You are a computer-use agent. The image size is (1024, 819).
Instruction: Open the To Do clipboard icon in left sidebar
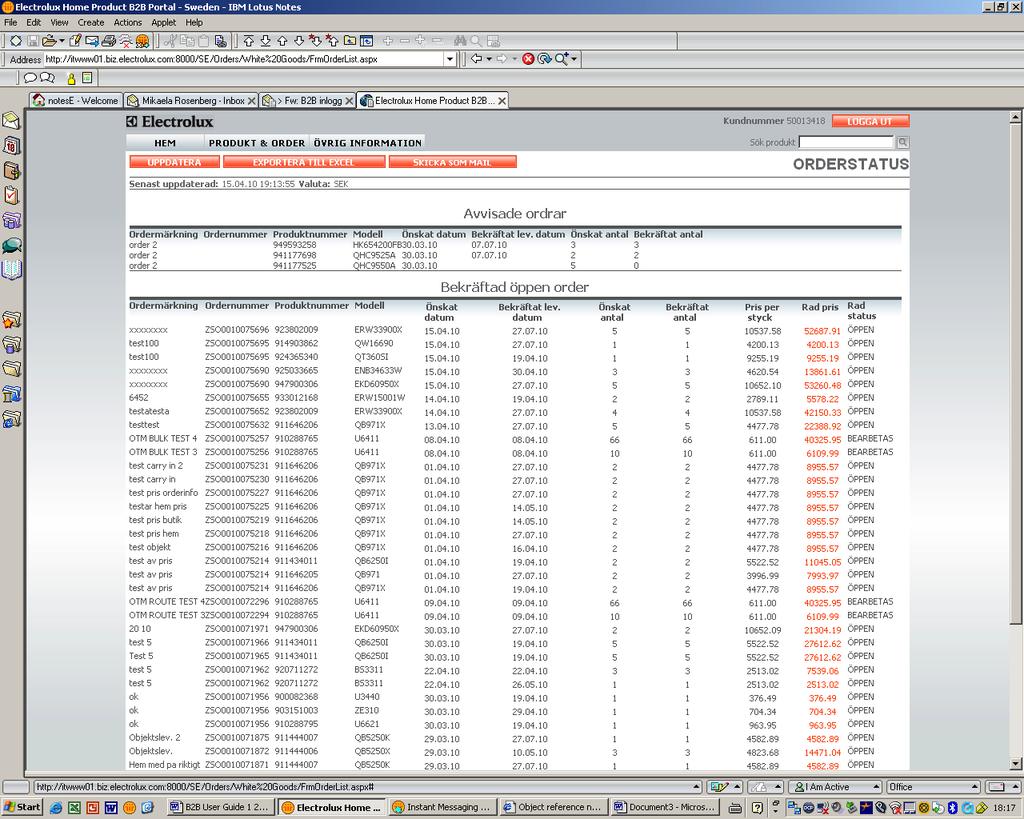(x=11, y=195)
